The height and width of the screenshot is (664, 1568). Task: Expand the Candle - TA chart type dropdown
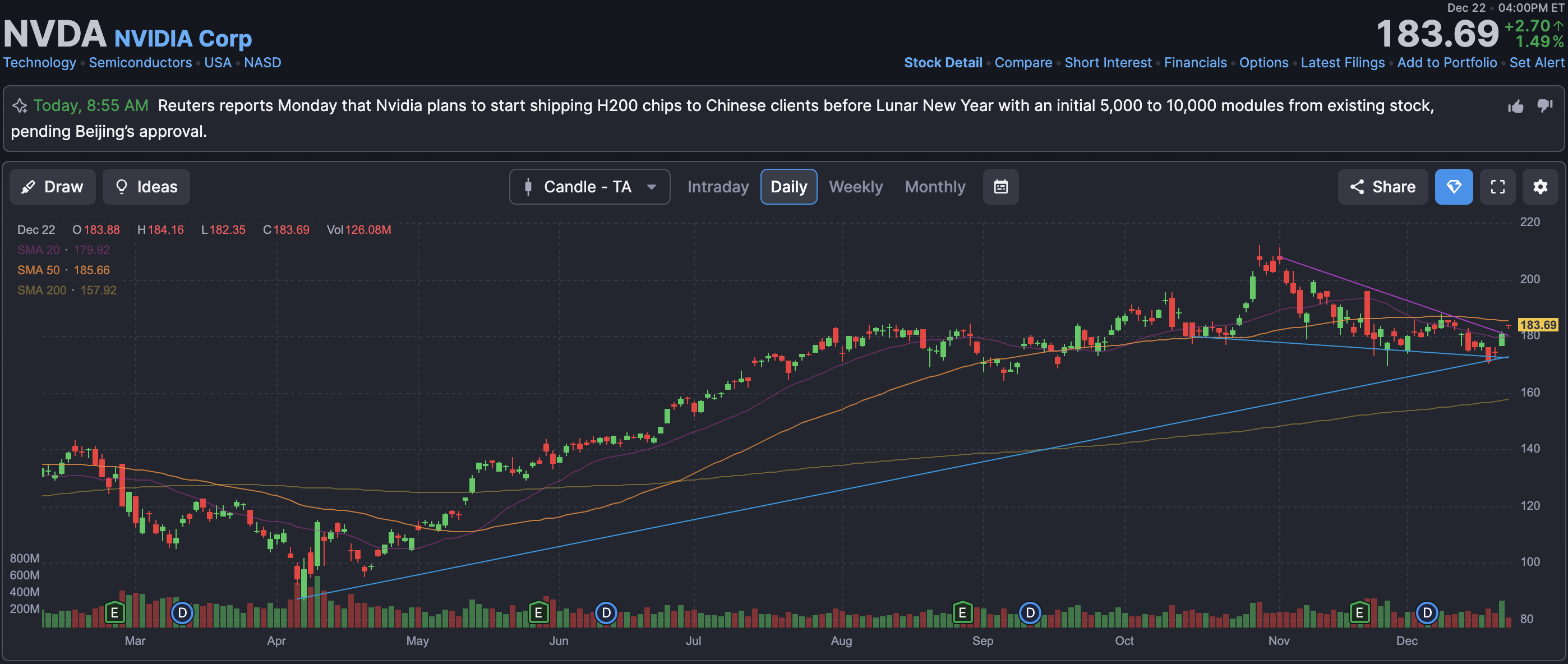pos(588,187)
